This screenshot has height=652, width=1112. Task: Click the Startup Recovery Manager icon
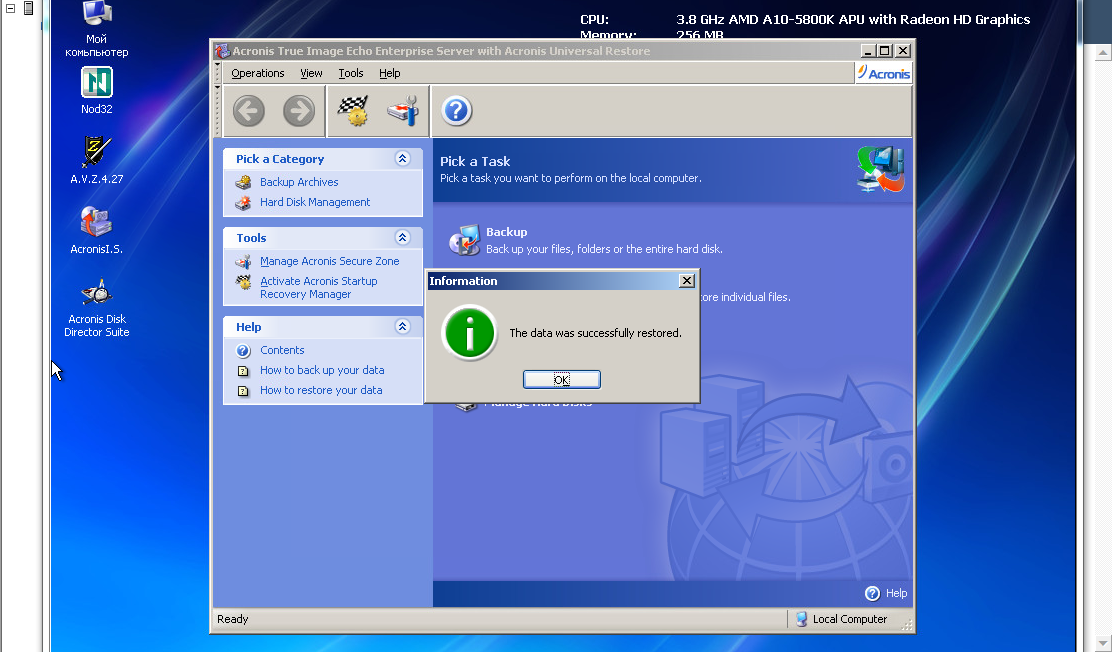(x=243, y=282)
